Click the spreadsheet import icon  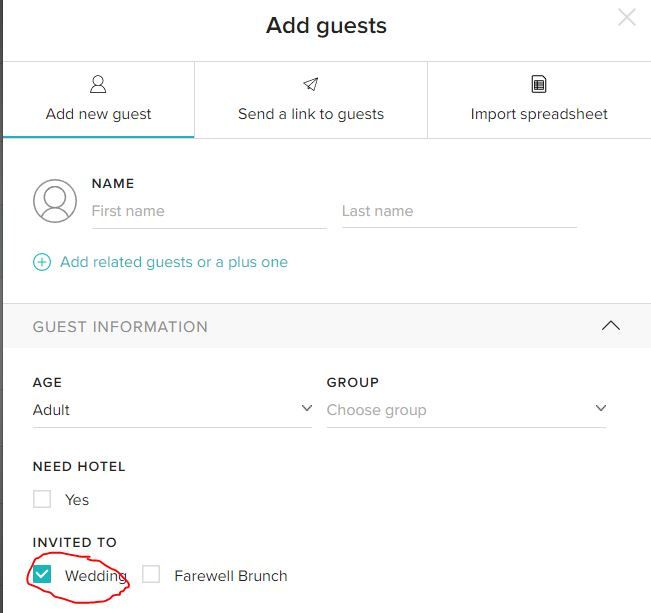(539, 84)
